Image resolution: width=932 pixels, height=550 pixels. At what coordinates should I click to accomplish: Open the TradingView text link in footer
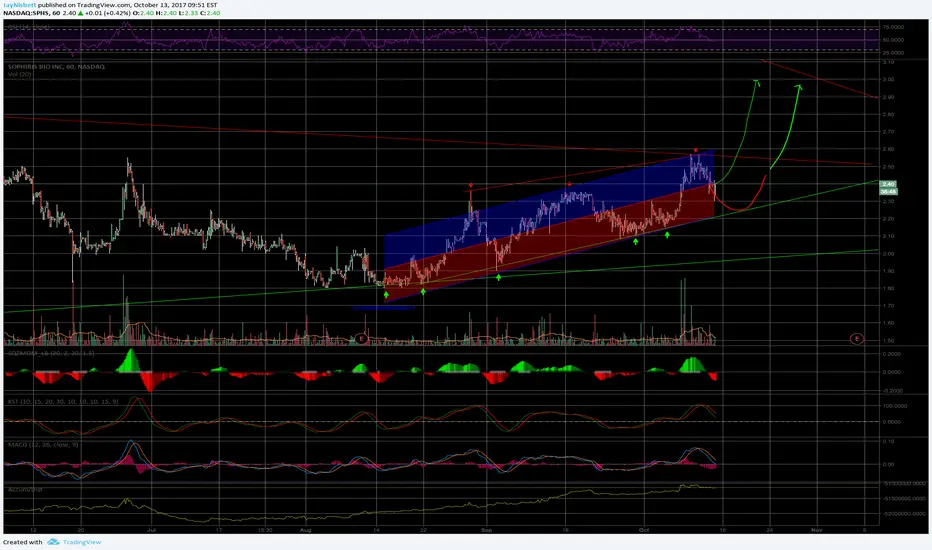pyautogui.click(x=81, y=542)
